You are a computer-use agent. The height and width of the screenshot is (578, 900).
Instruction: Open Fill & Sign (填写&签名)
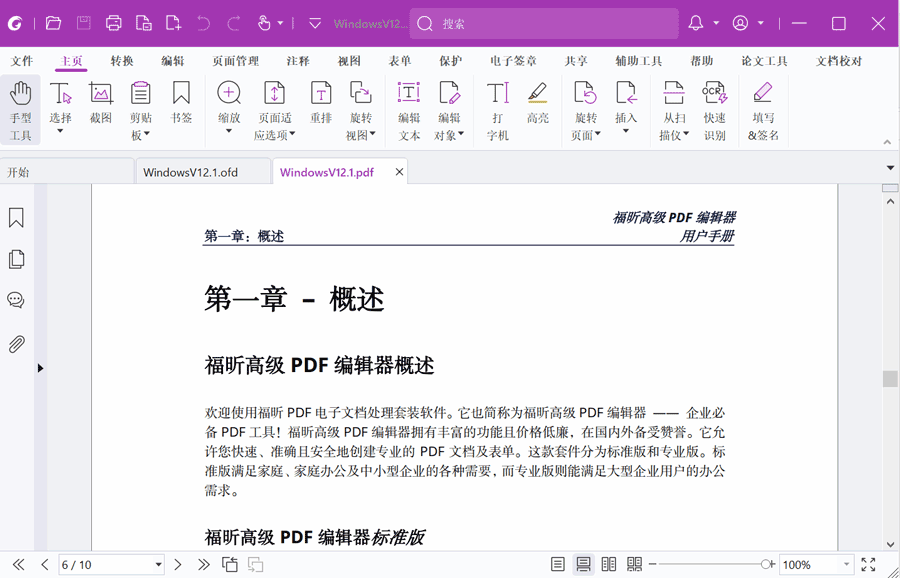click(763, 110)
